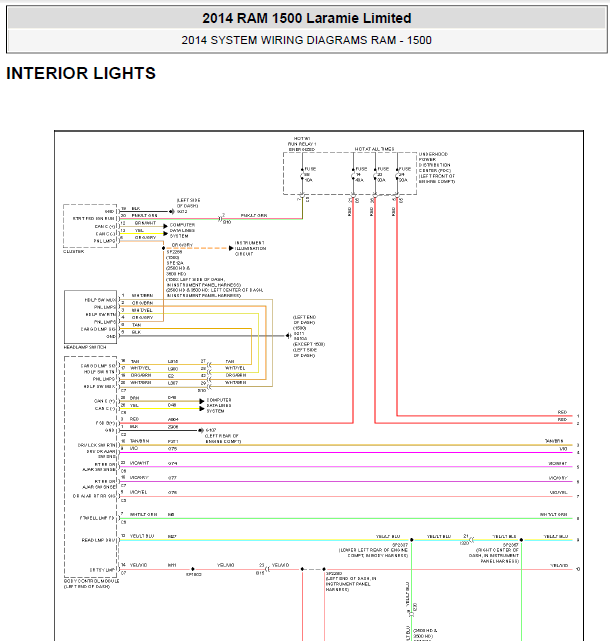
Task: Click the "TAN/BRN" label at the diagram's right edge
Action: (554, 441)
